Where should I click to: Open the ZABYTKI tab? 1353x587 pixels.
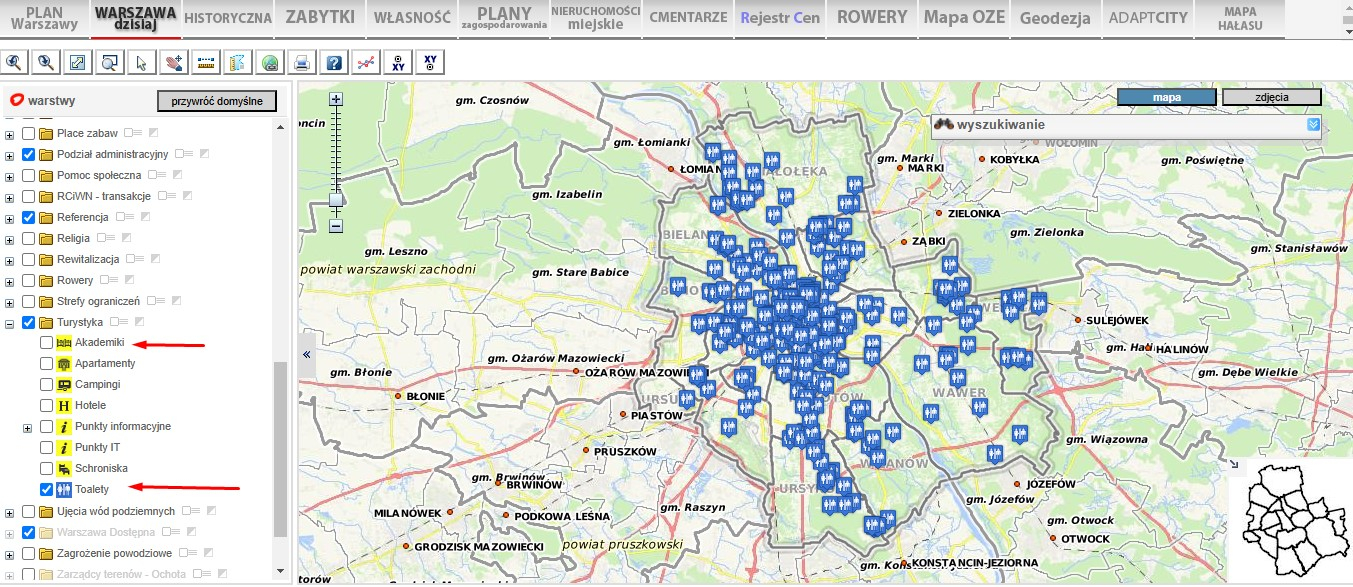(x=320, y=18)
